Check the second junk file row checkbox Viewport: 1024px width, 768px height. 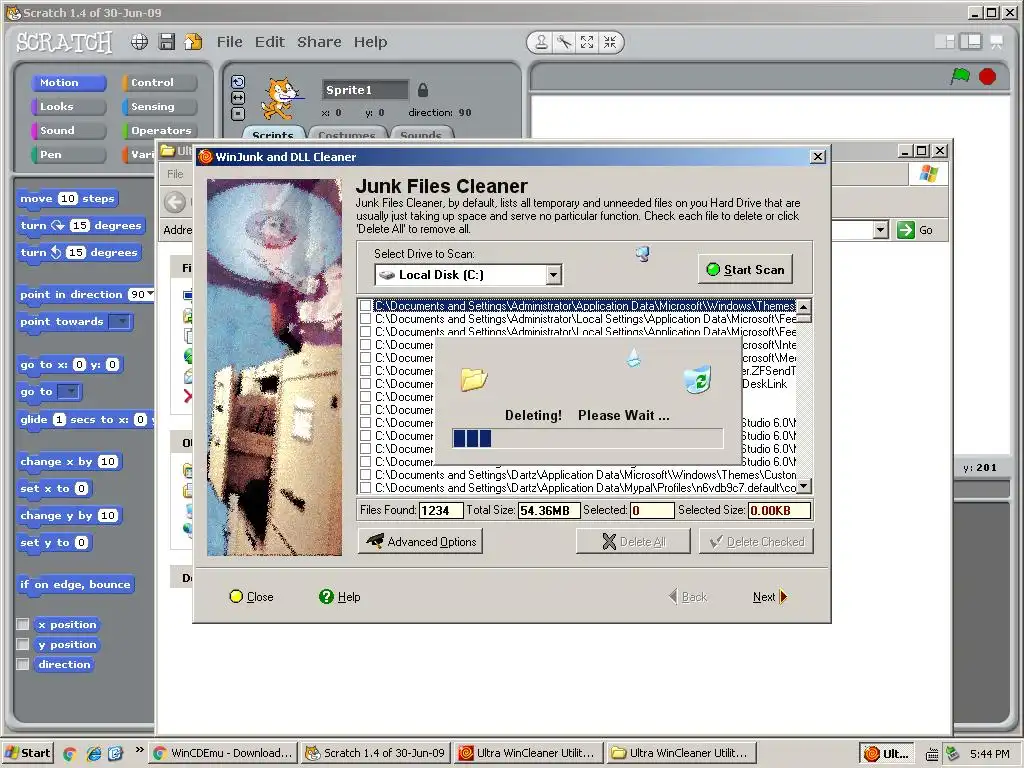click(366, 319)
